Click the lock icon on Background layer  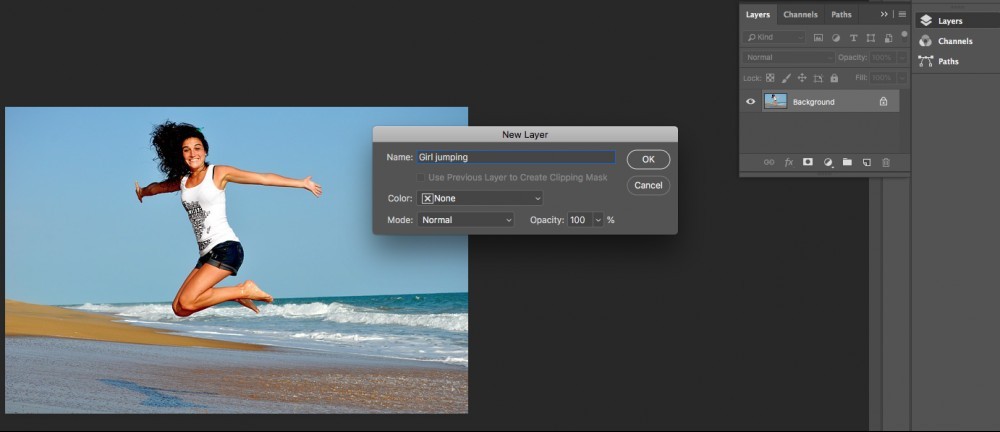click(x=883, y=102)
